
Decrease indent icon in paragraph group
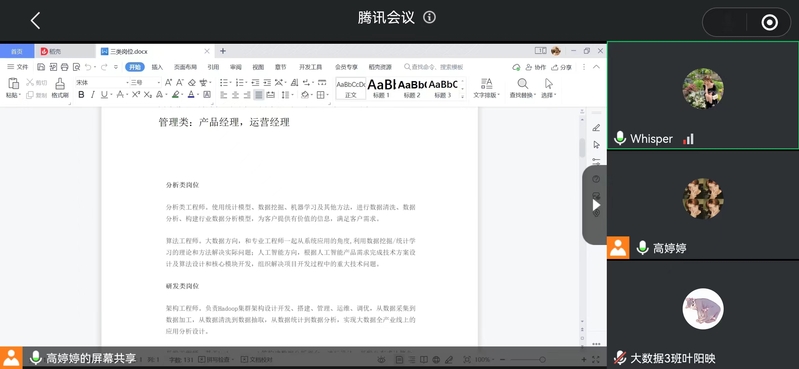[255, 82]
